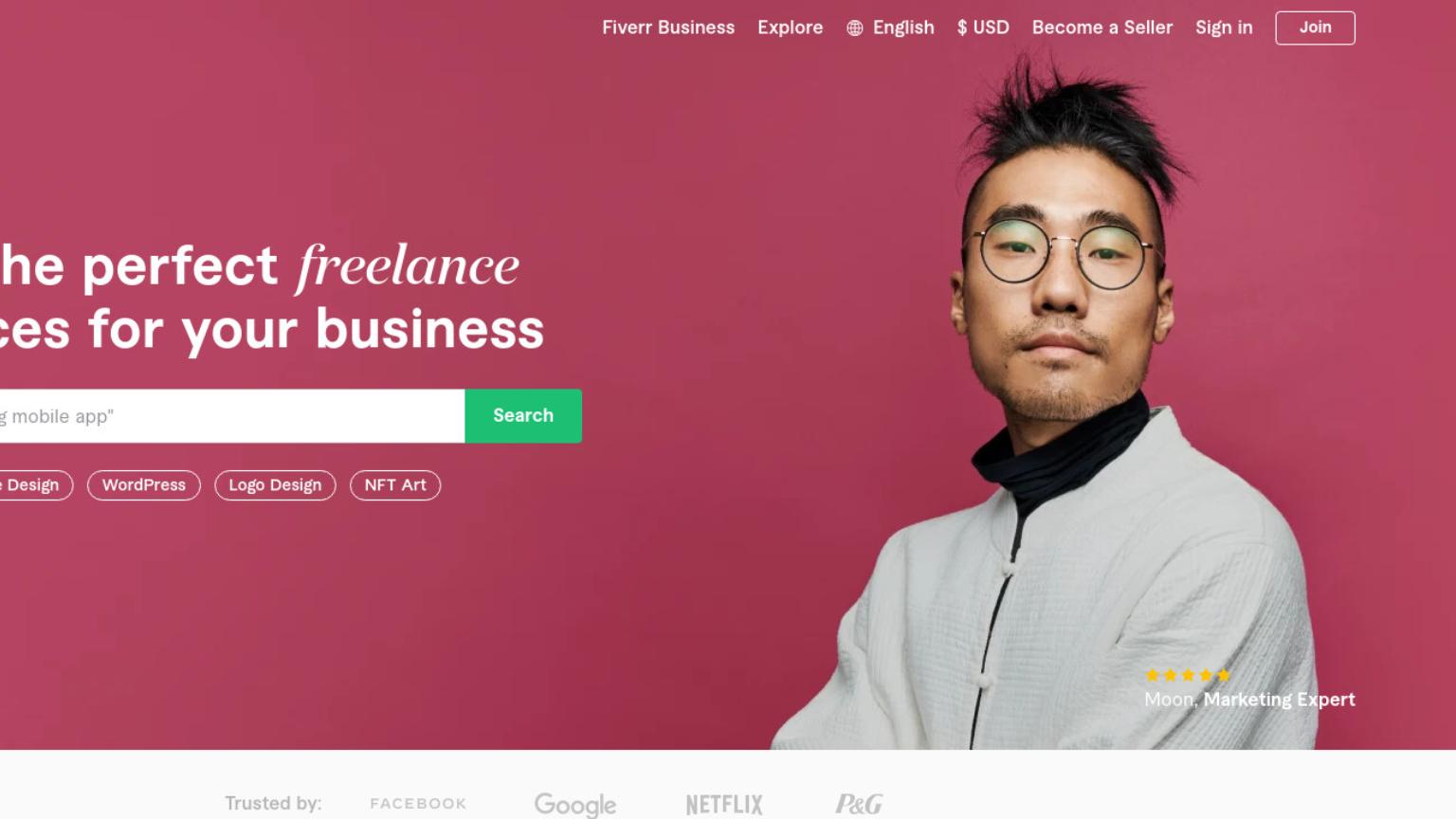Image resolution: width=1456 pixels, height=819 pixels.
Task: Click the Sign in link
Action: pyautogui.click(x=1224, y=27)
